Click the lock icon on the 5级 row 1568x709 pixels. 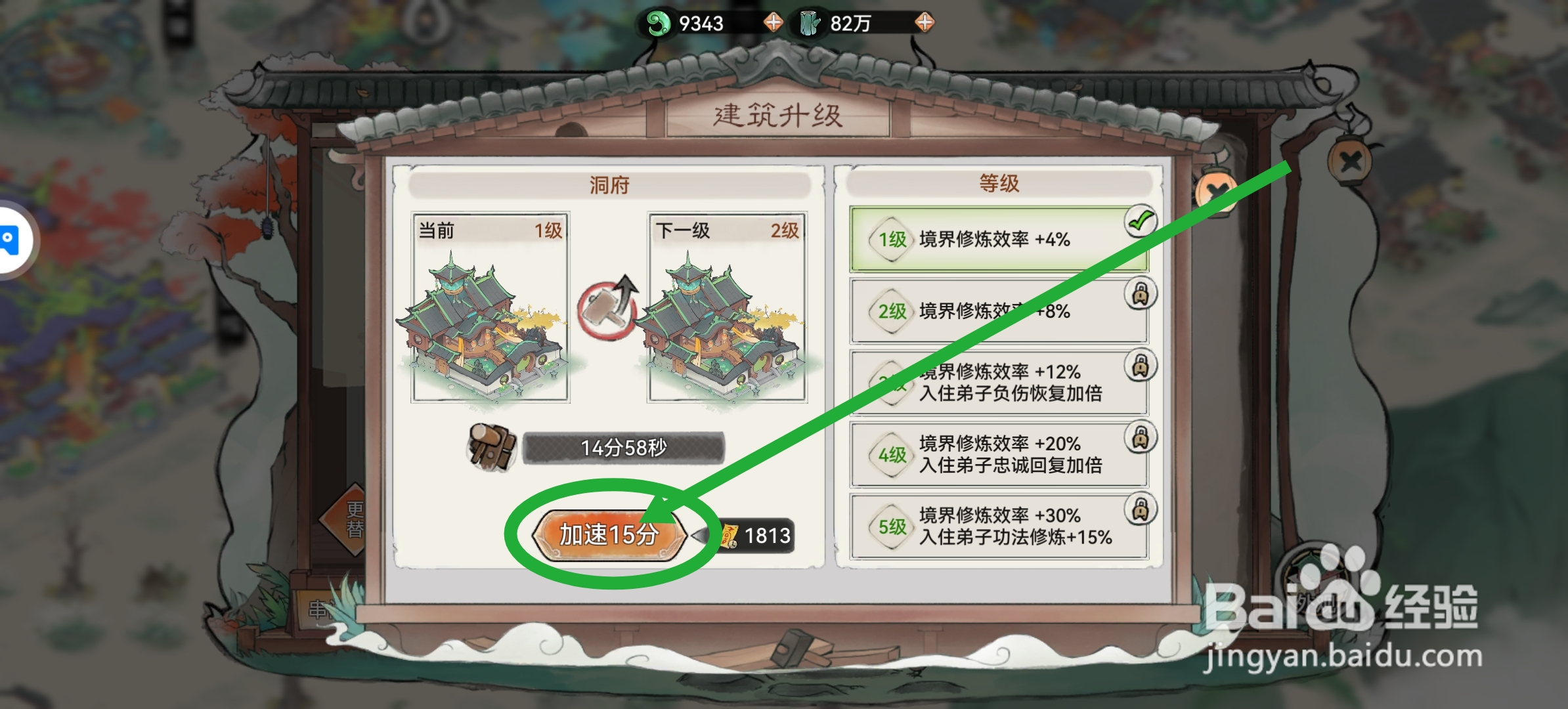[x=1141, y=509]
